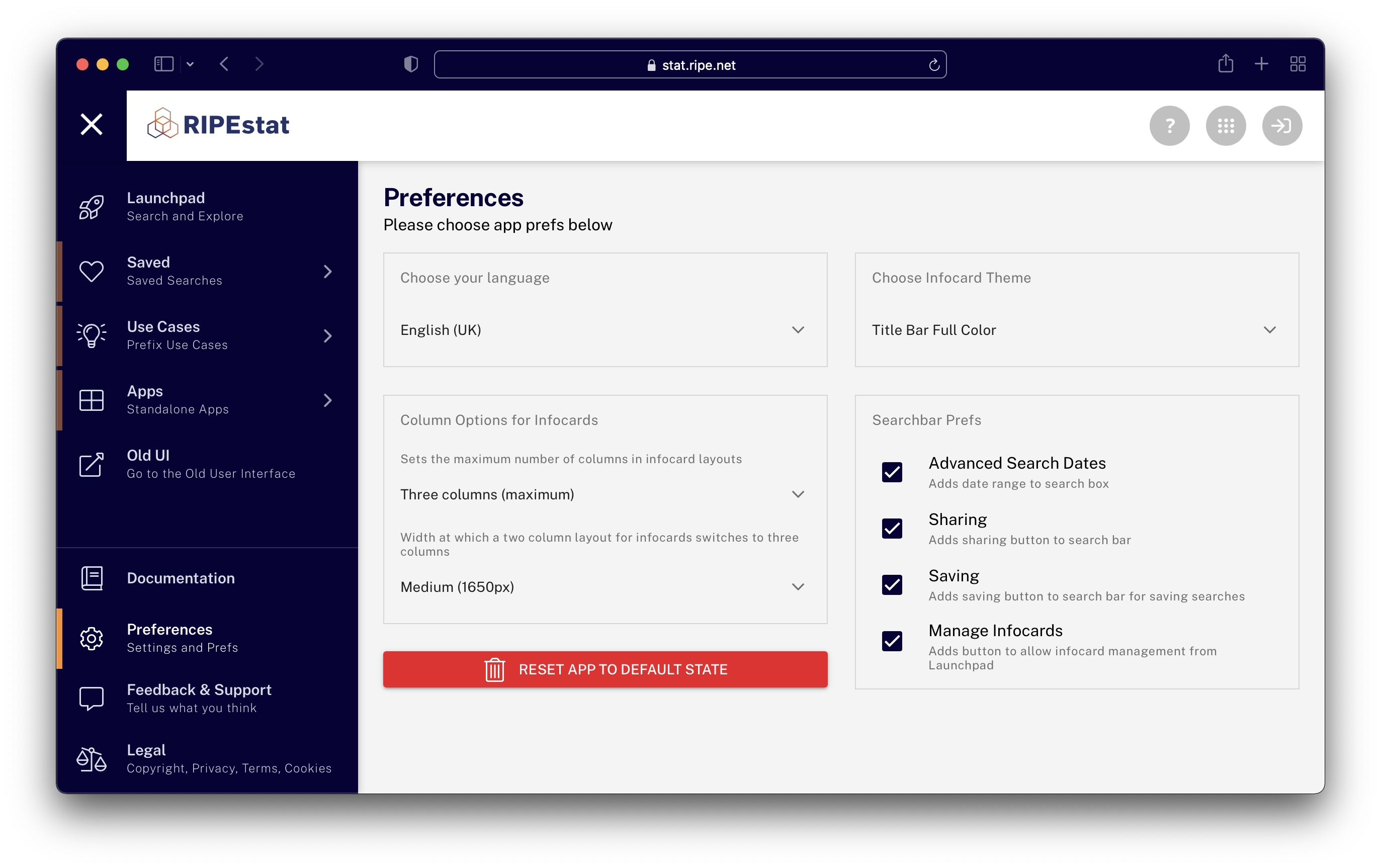Click the Launchpad rocket icon
The width and height of the screenshot is (1381, 868).
[x=91, y=207]
